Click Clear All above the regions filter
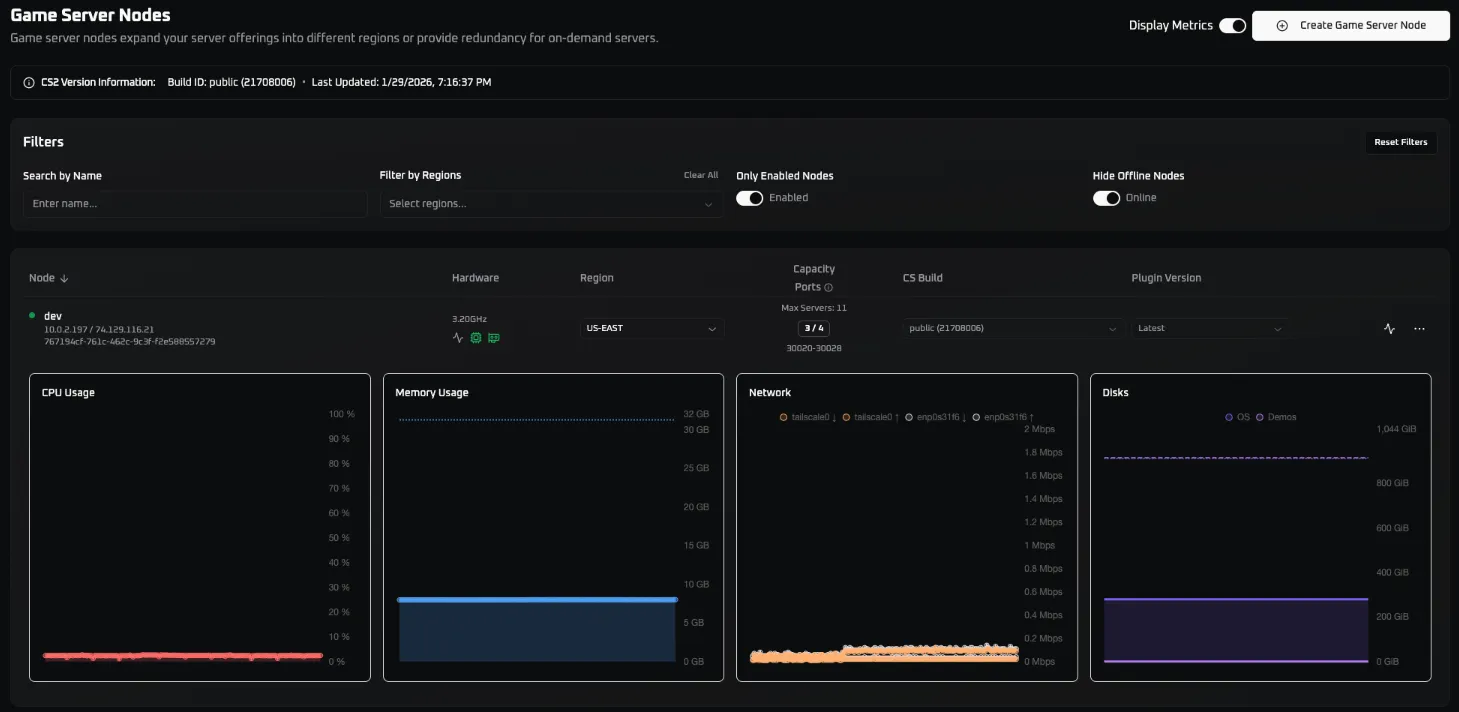The image size is (1459, 712). point(700,175)
